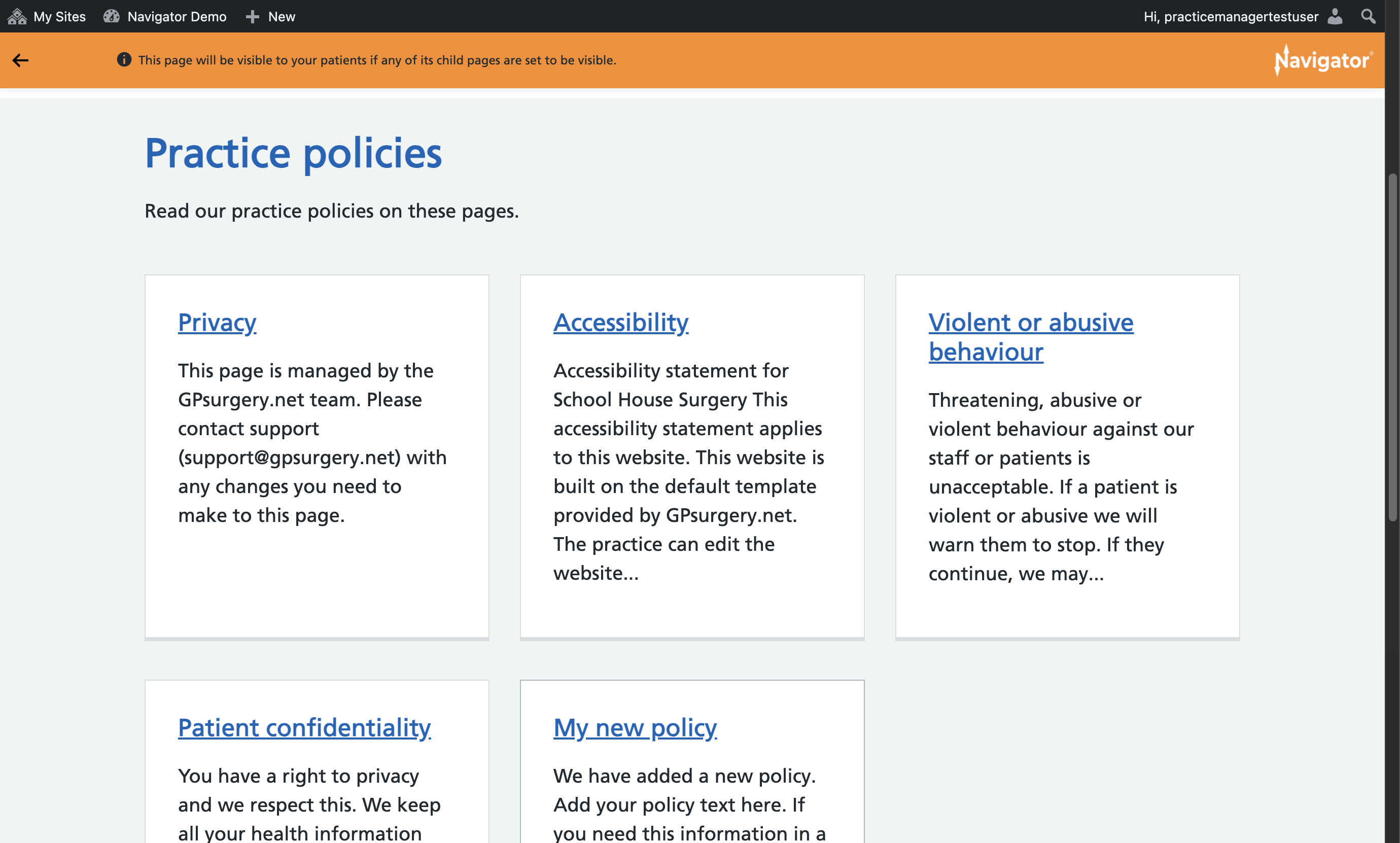Viewport: 1400px width, 843px height.
Task: Click the plus icon beside New
Action: pos(252,17)
